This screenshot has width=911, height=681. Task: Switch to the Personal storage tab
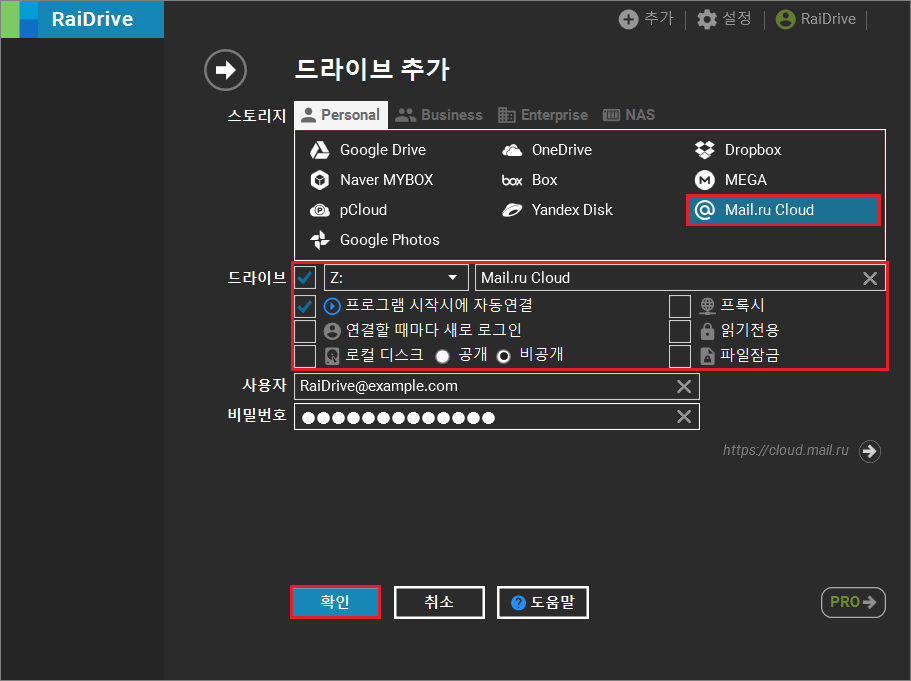click(341, 115)
